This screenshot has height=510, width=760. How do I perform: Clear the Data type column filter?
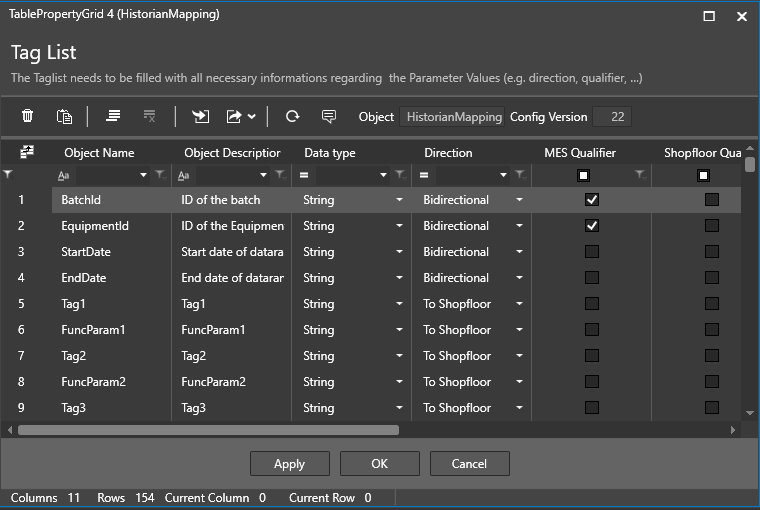click(x=400, y=175)
